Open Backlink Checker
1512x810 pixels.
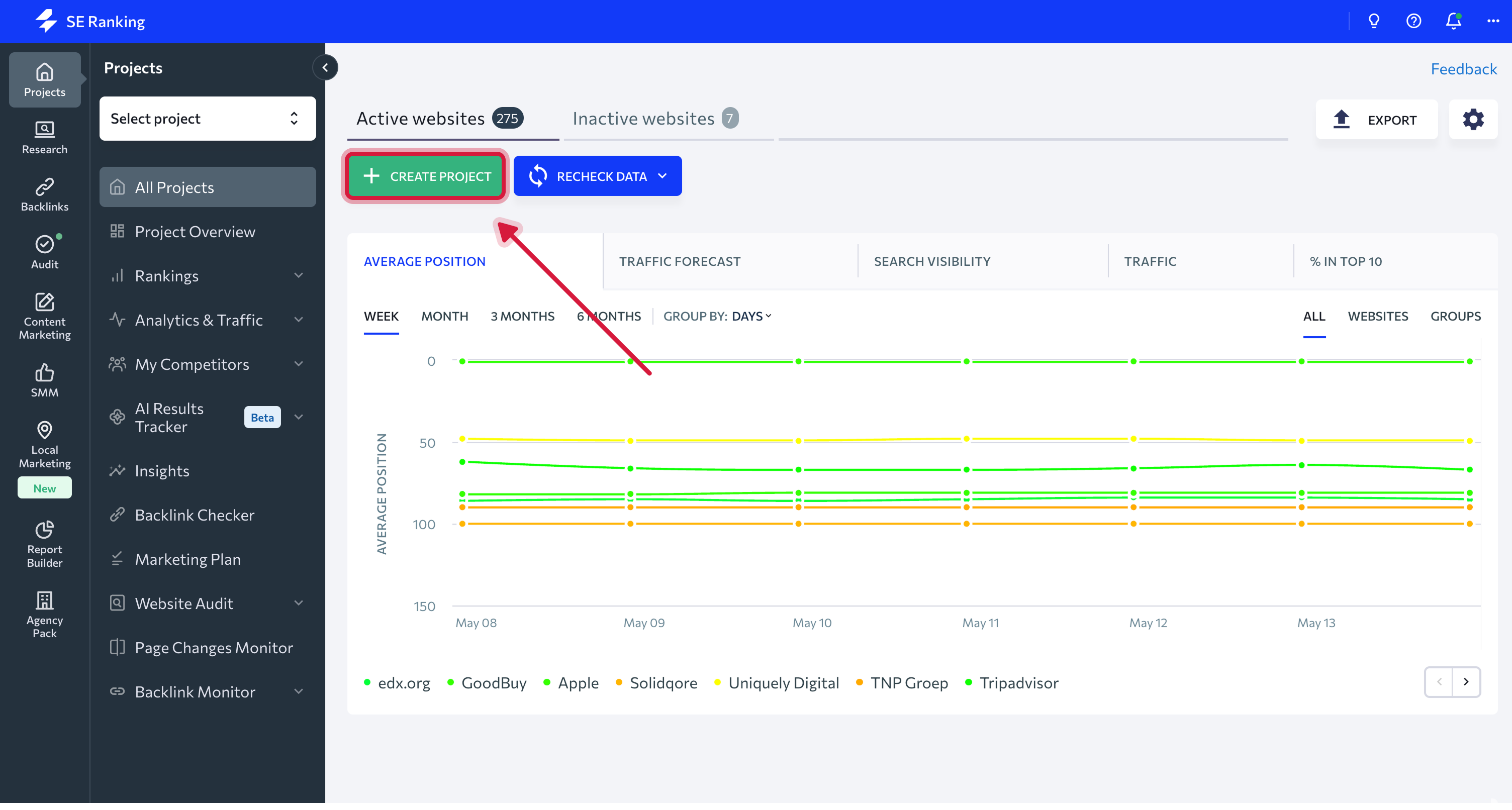click(208, 515)
